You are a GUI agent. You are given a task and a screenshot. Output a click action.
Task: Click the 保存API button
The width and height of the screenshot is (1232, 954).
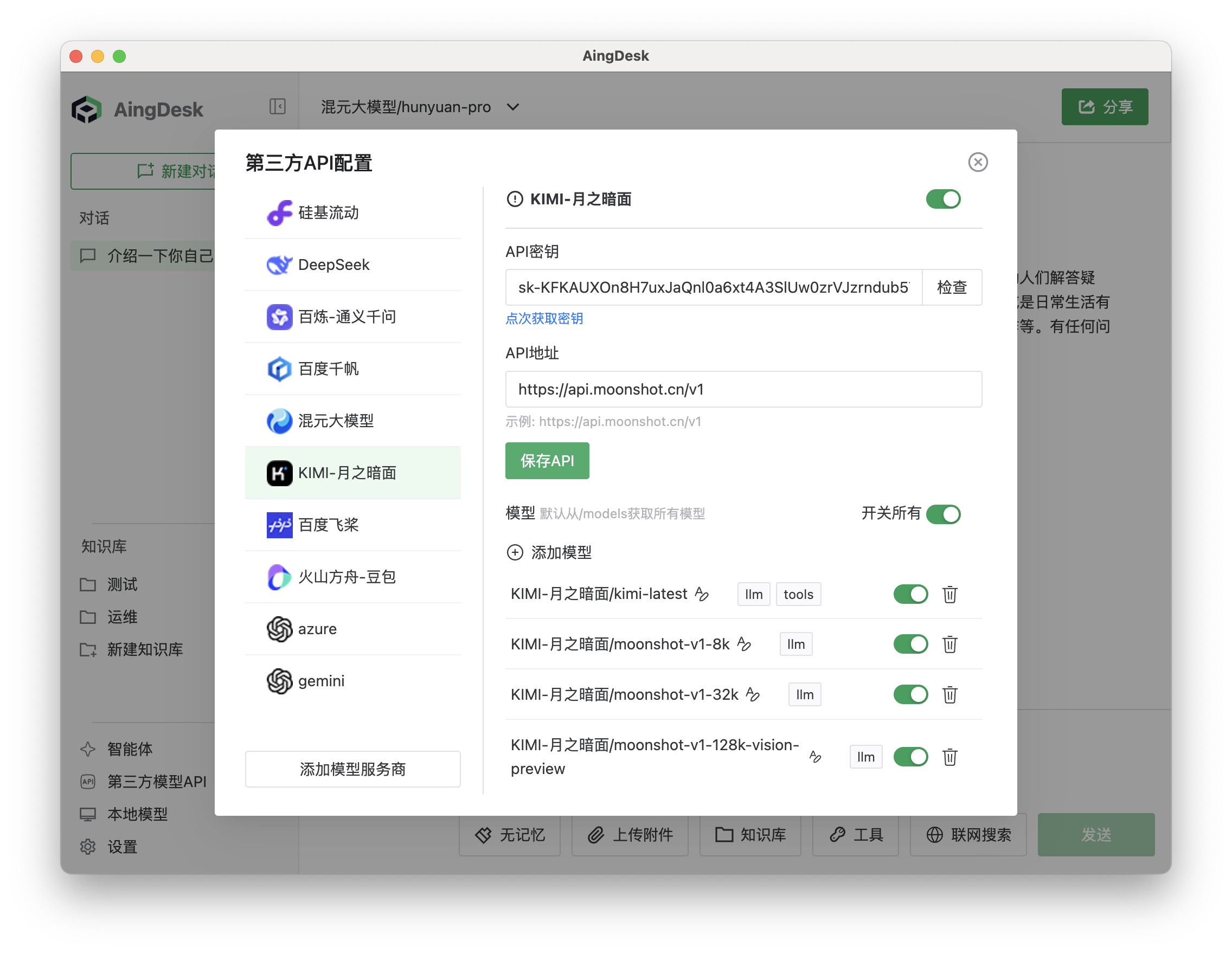click(547, 461)
